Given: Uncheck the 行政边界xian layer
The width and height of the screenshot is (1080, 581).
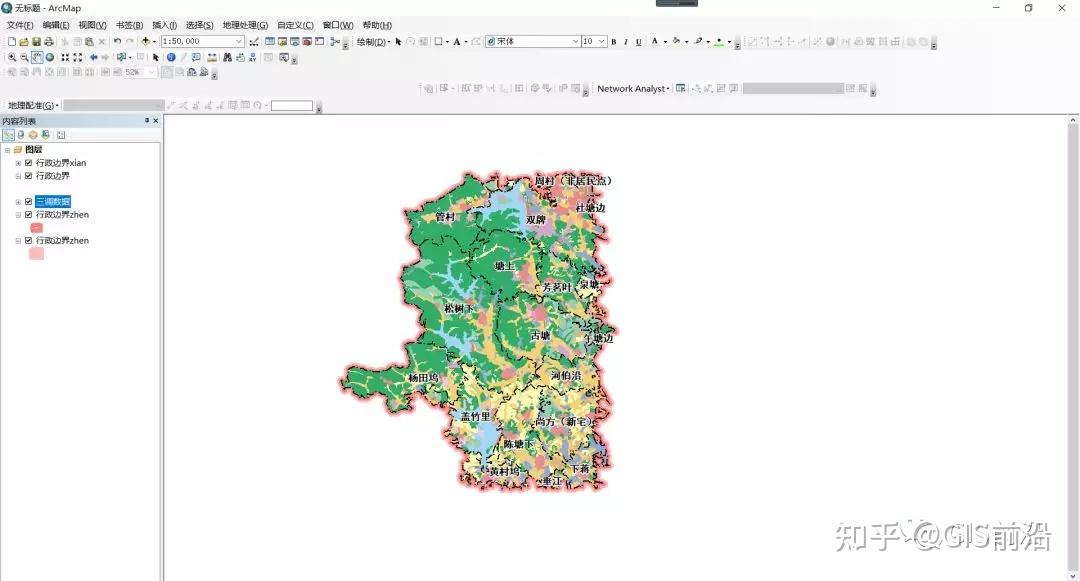Looking at the screenshot, I should pyautogui.click(x=28, y=163).
